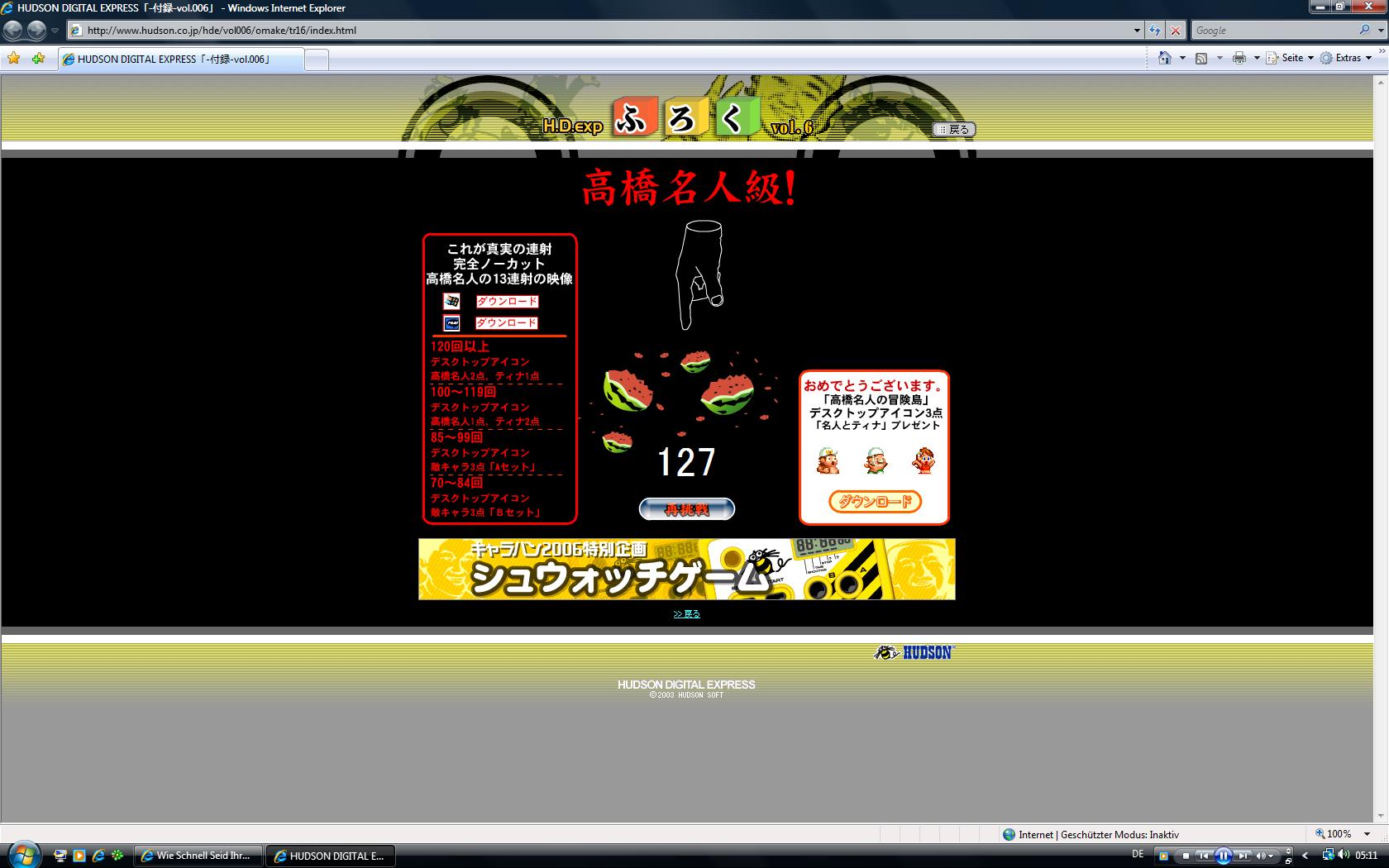Click the Show Desktop quick launch icon
The width and height of the screenshot is (1389, 868).
tap(60, 856)
